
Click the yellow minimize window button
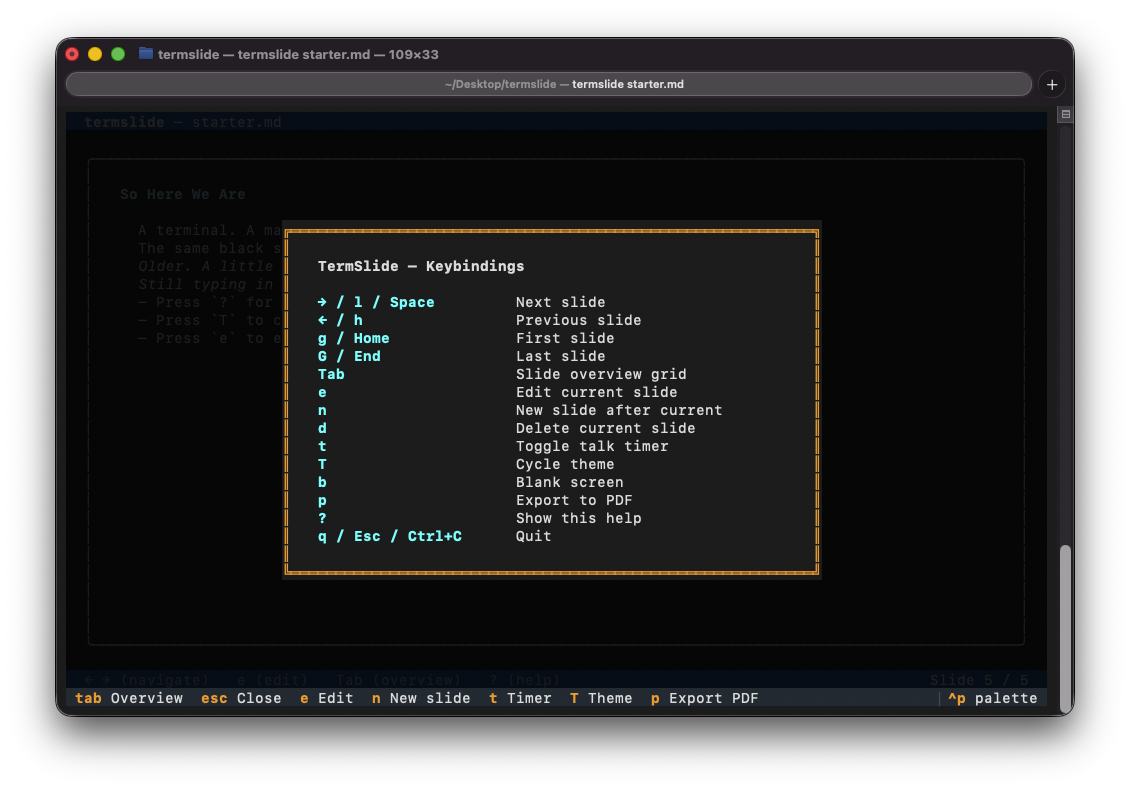click(95, 54)
